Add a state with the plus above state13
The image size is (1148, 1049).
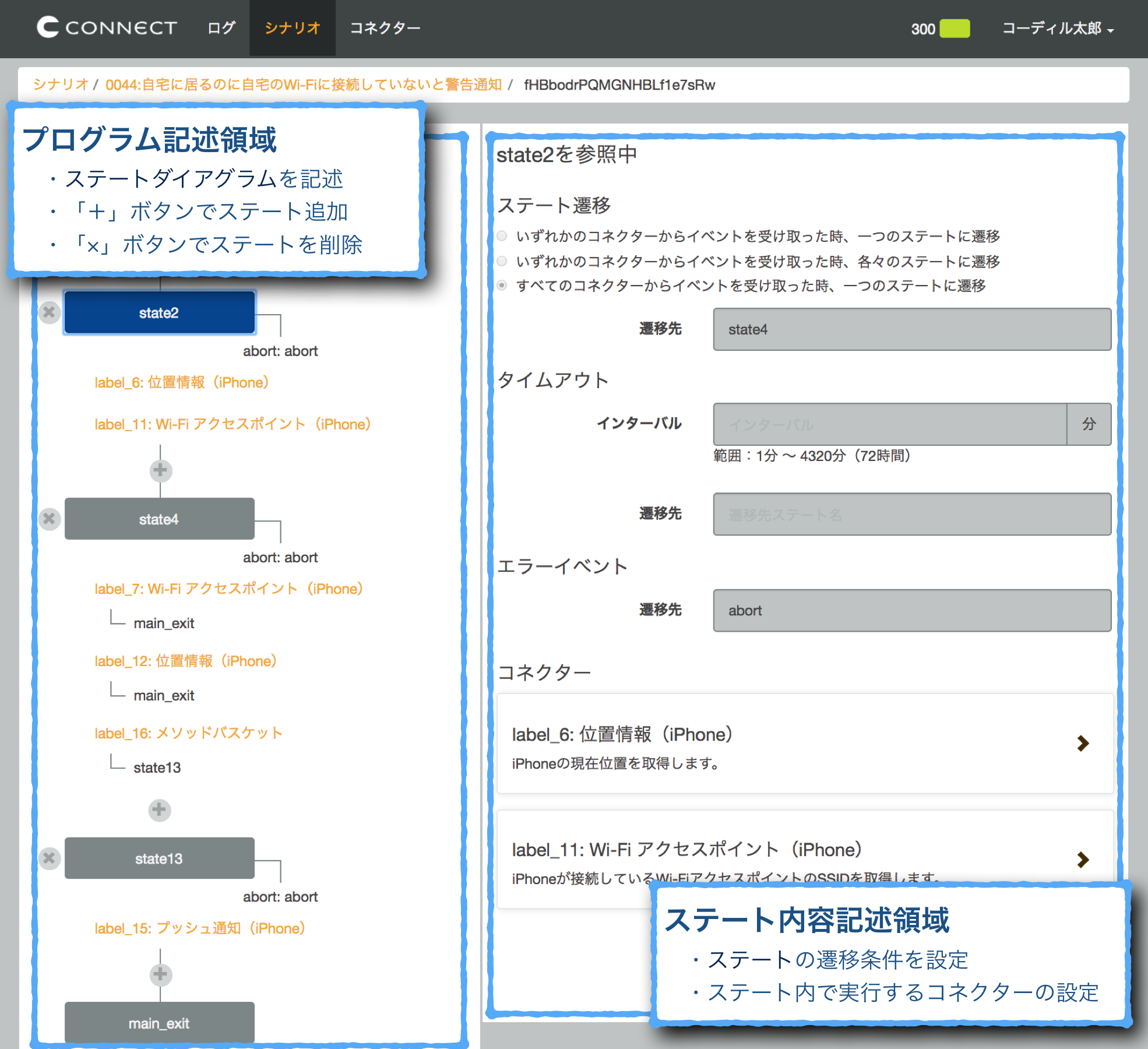tap(160, 809)
